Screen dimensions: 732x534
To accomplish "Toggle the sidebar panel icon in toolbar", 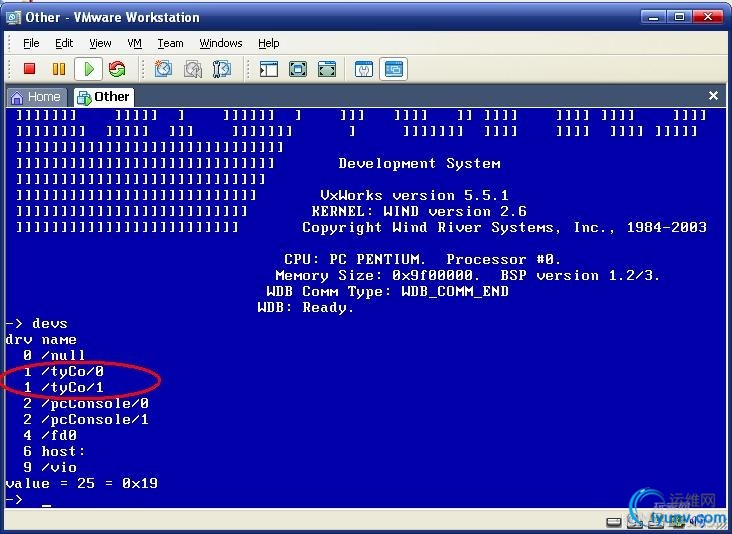I will pyautogui.click(x=268, y=69).
